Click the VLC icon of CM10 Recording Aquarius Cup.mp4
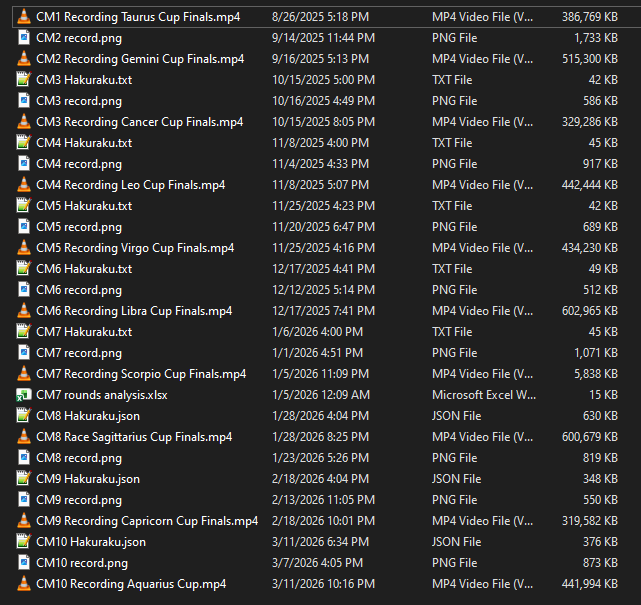Screen dimensions: 641x605 click(x=24, y=584)
